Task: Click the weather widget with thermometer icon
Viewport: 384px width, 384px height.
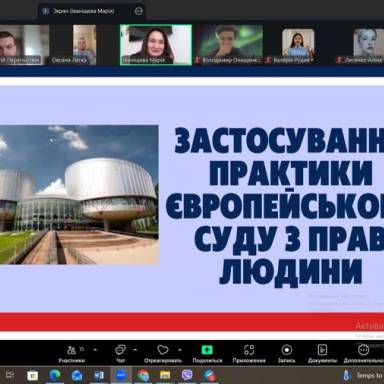Action: (363, 375)
